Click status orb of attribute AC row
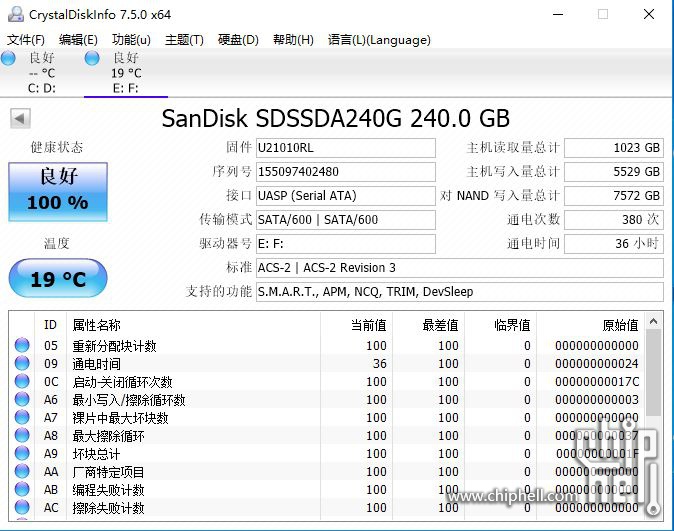This screenshot has height=531, width=674. [22, 508]
